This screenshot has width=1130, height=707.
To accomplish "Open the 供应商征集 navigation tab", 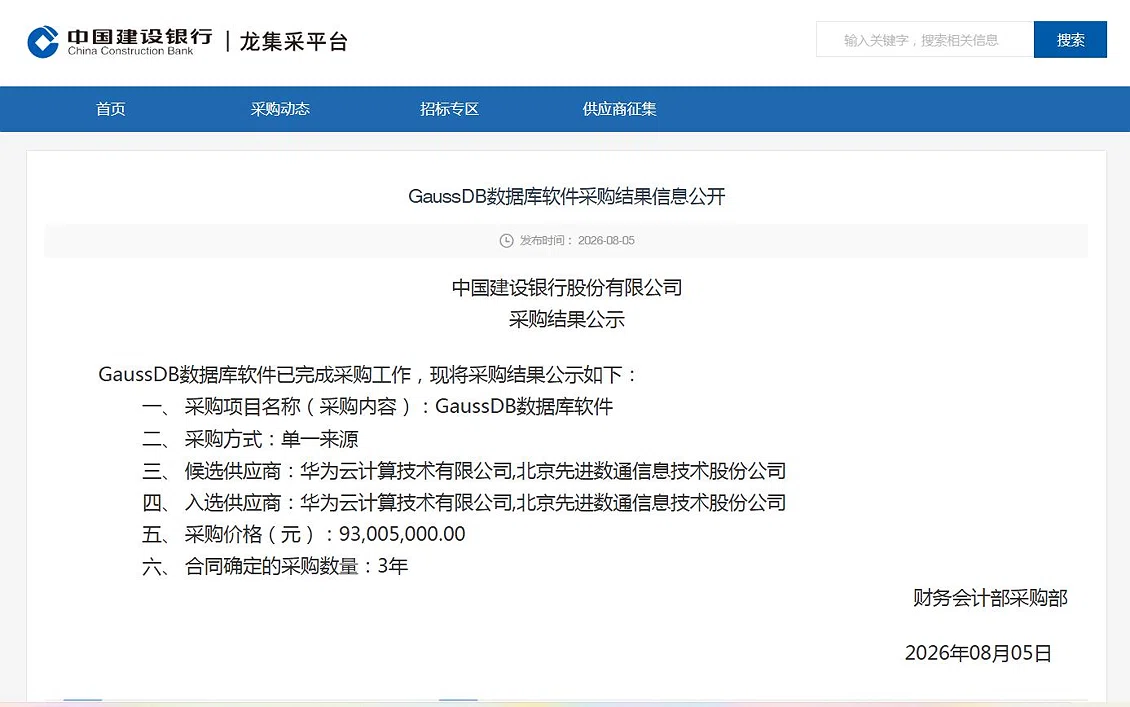I will coord(619,109).
